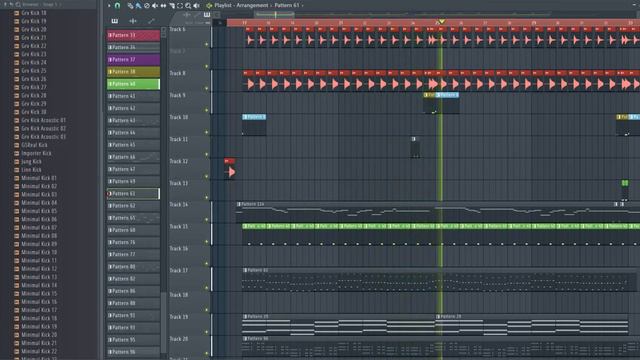Open the Playlist options menu arrow
Image resolution: width=640 pixels, height=360 pixels.
[109, 6]
